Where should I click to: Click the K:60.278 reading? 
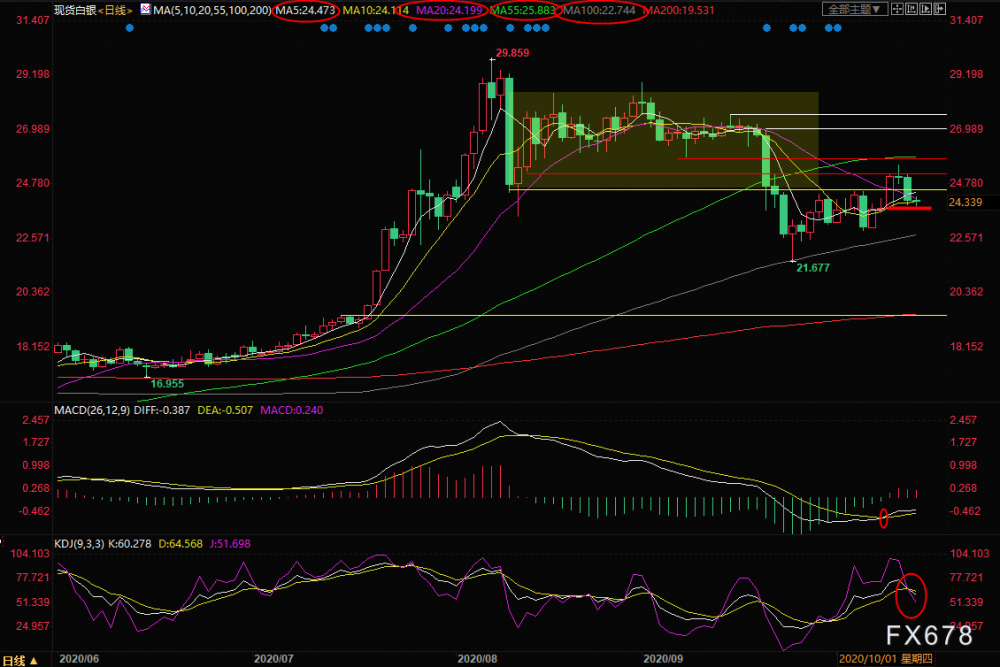[x=129, y=544]
